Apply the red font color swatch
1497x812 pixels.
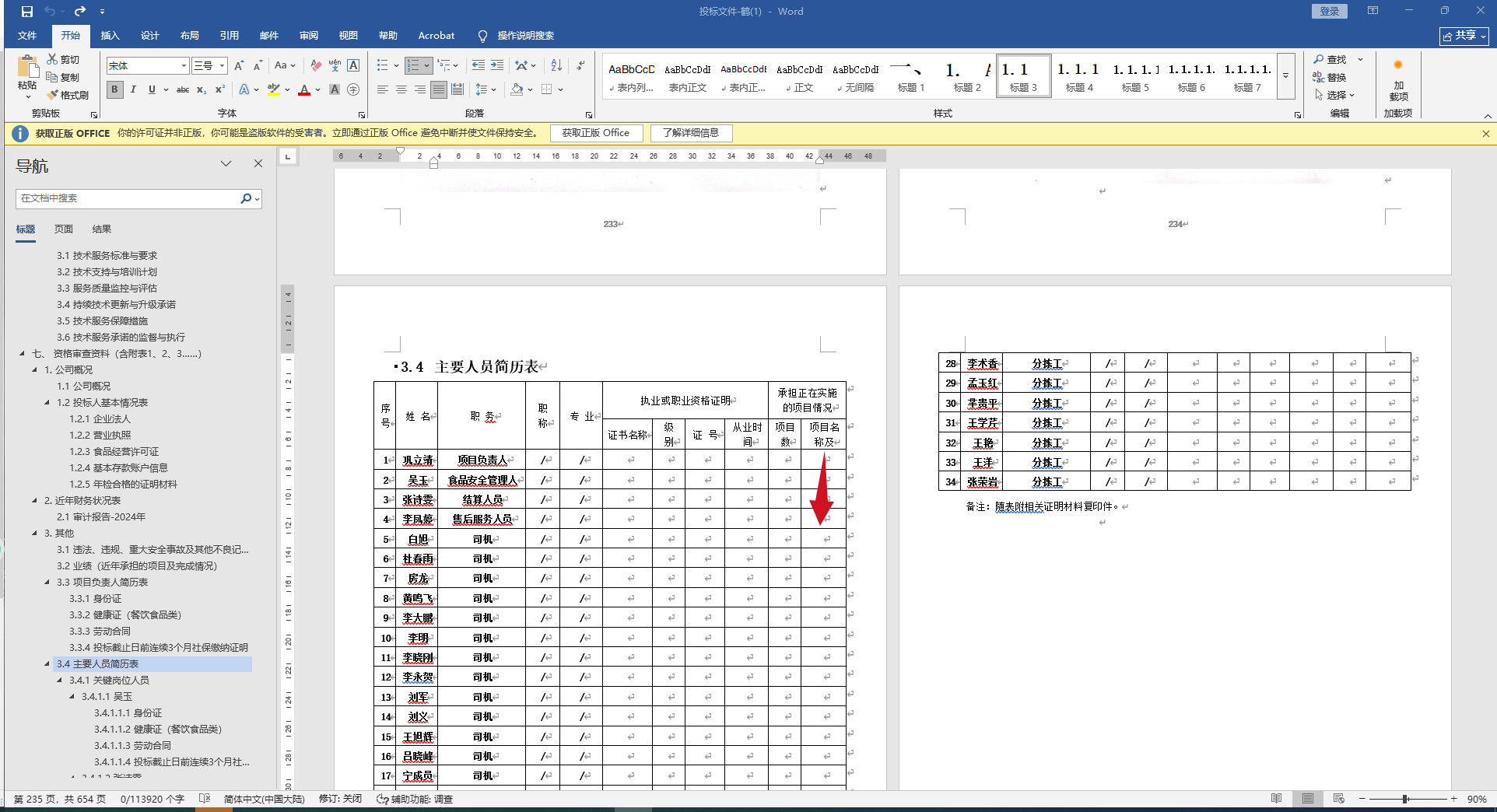click(304, 89)
